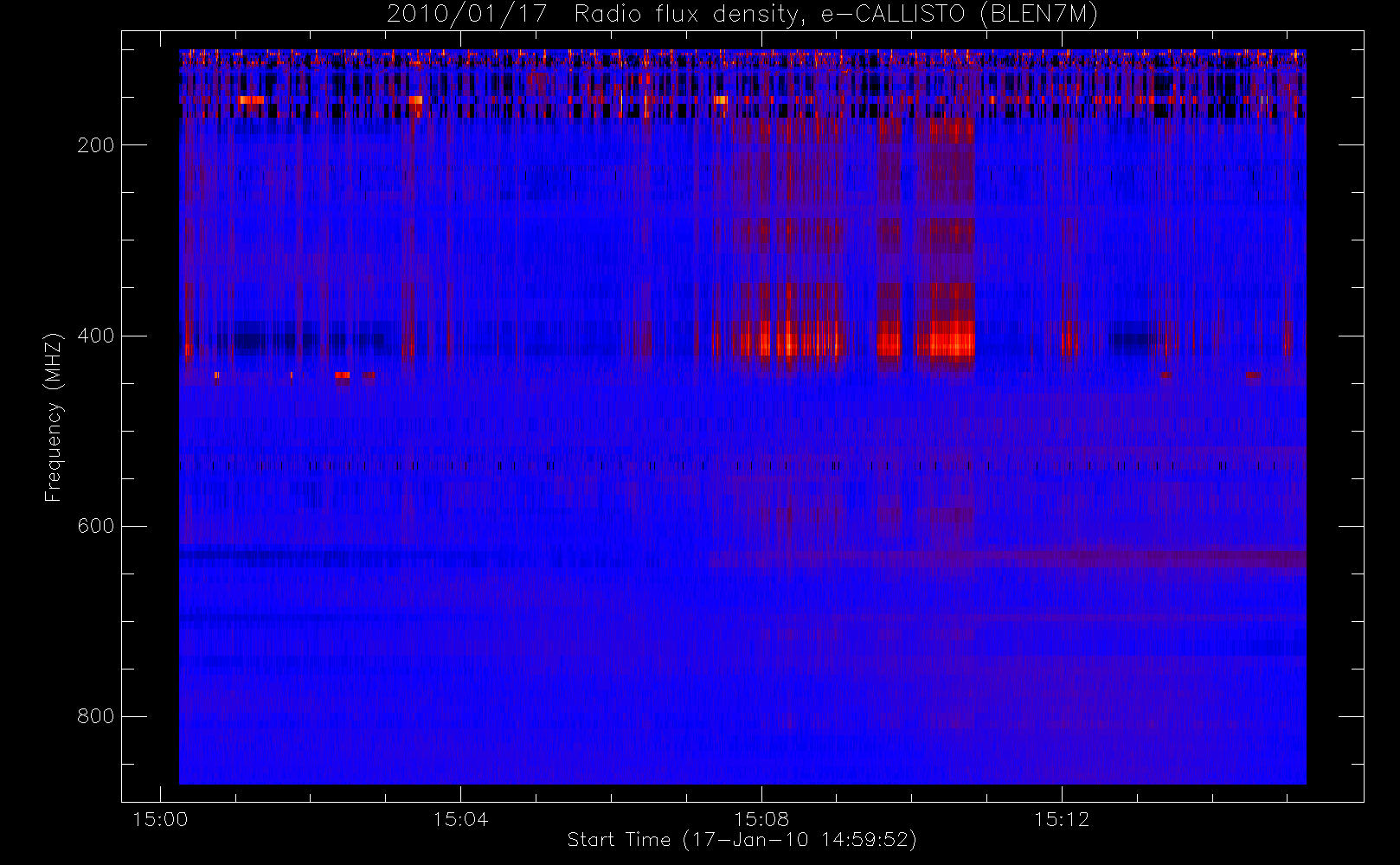Click the '15:08' time label
This screenshot has width=1400, height=865.
point(761,818)
